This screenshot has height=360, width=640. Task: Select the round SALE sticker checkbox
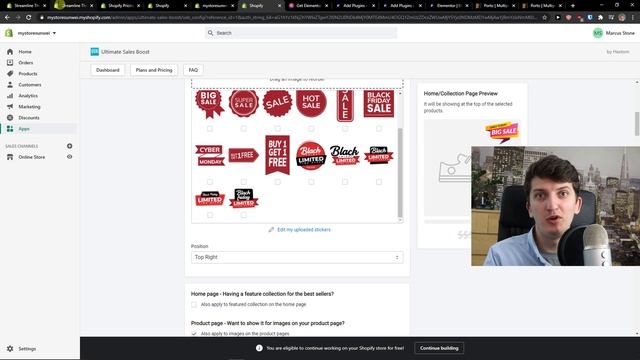(278, 129)
